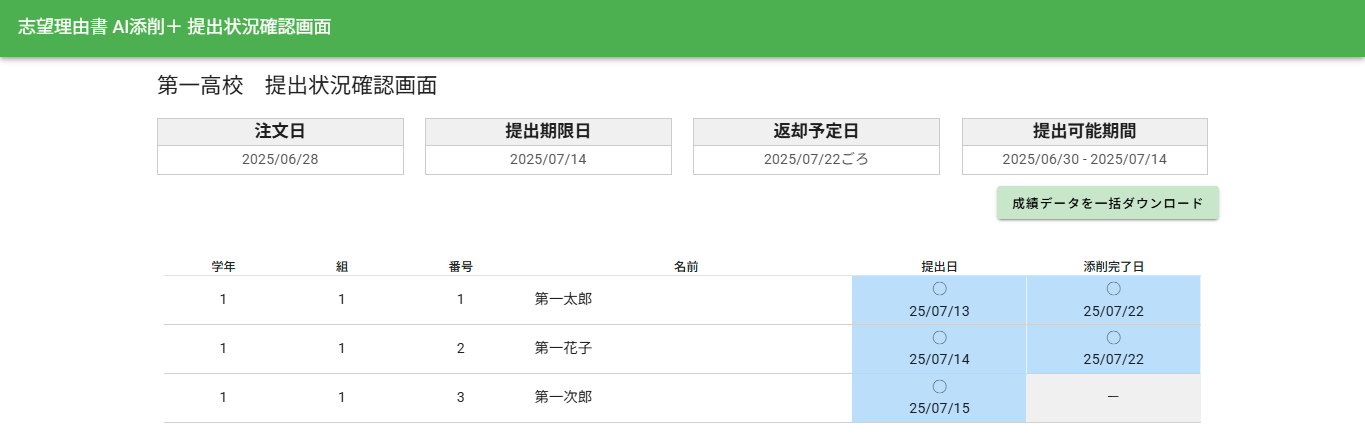Image resolution: width=1365 pixels, height=444 pixels.
Task: Select the student name 第一次郎
Action: click(x=564, y=397)
